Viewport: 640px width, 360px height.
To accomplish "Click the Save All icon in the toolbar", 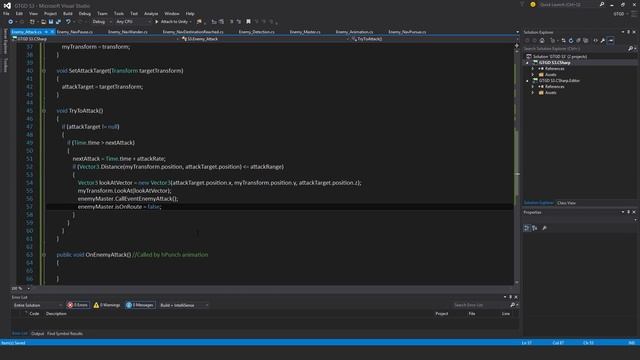I will click(x=58, y=22).
